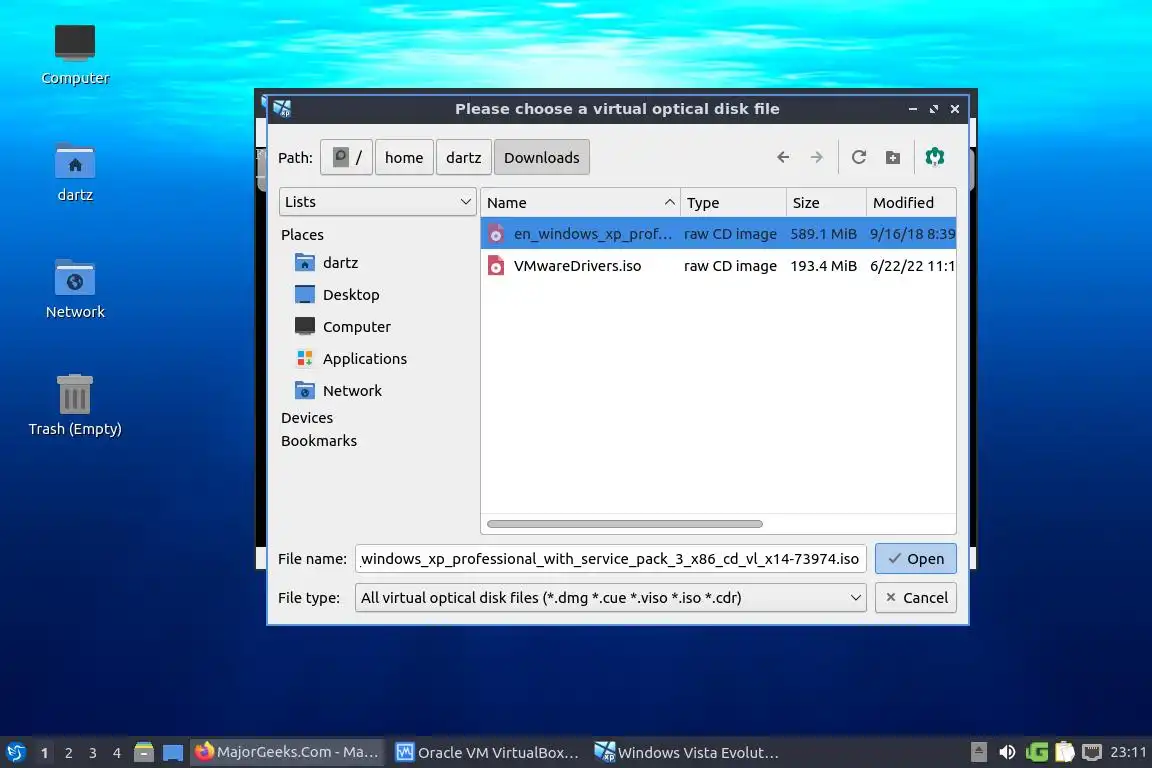The width and height of the screenshot is (1152, 768).
Task: Switch to workspace 3
Action: pyautogui.click(x=93, y=753)
